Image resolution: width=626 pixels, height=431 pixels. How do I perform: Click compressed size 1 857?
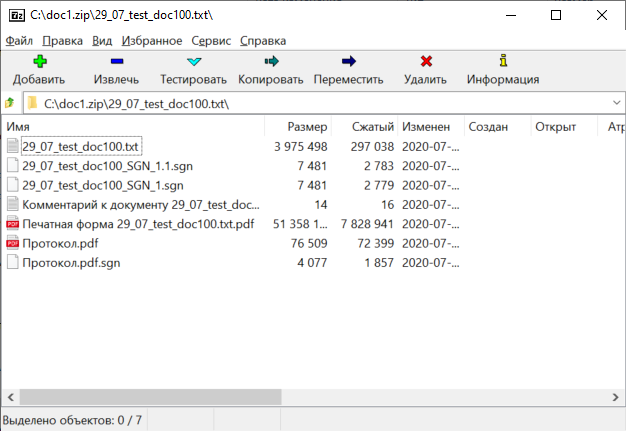pyautogui.click(x=379, y=263)
